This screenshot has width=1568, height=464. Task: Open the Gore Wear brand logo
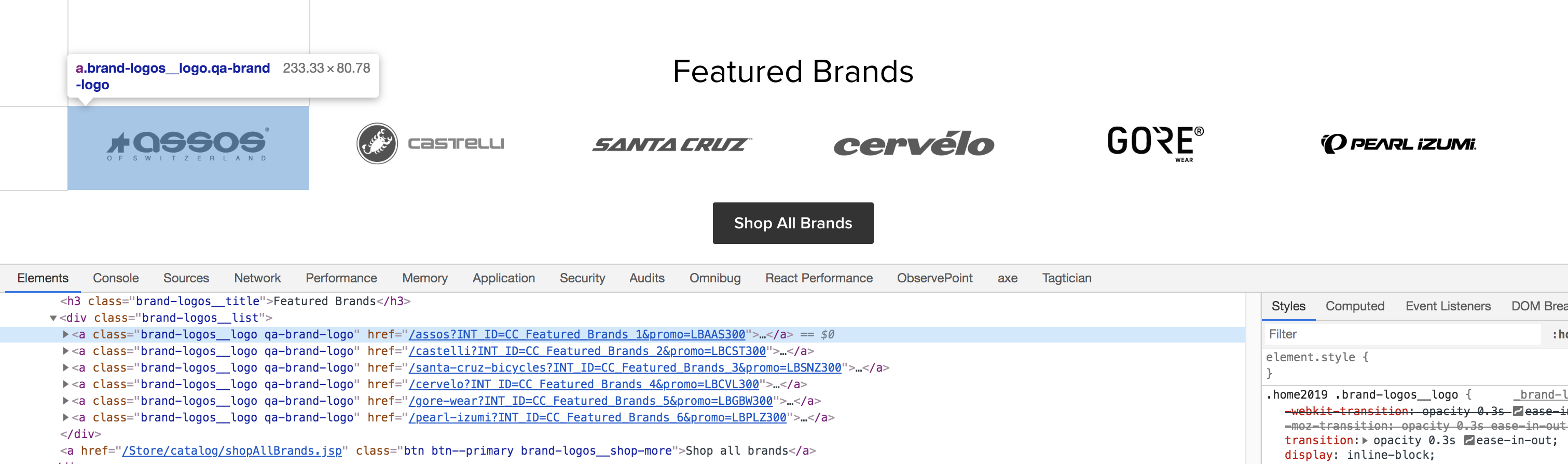[x=1154, y=144]
